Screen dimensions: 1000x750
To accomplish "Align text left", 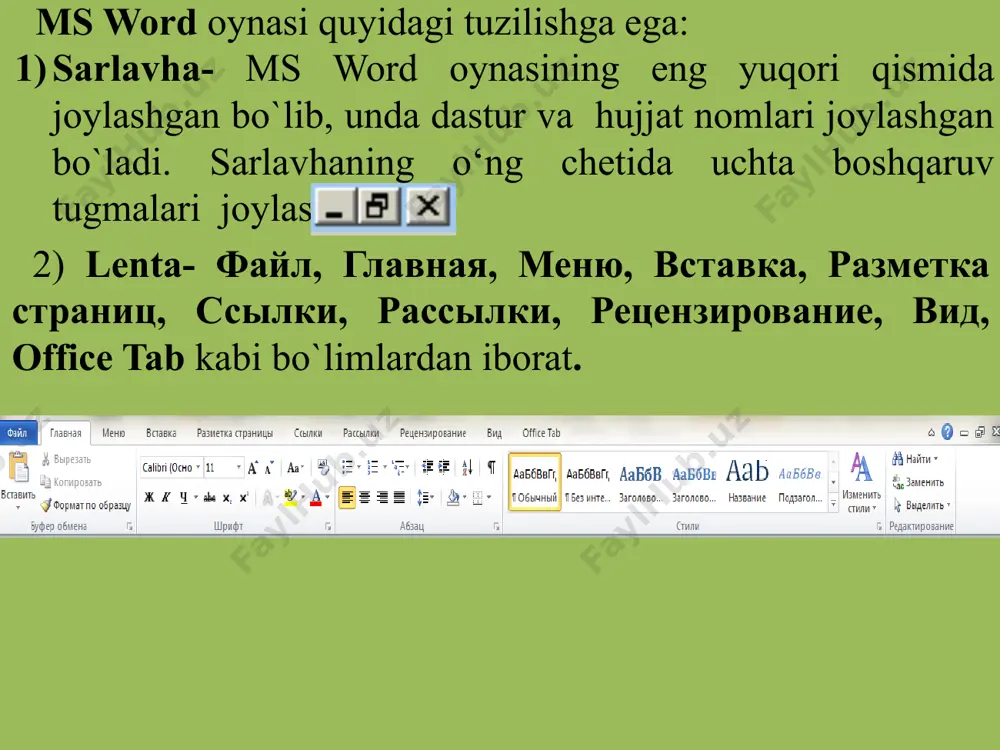I will 347,497.
